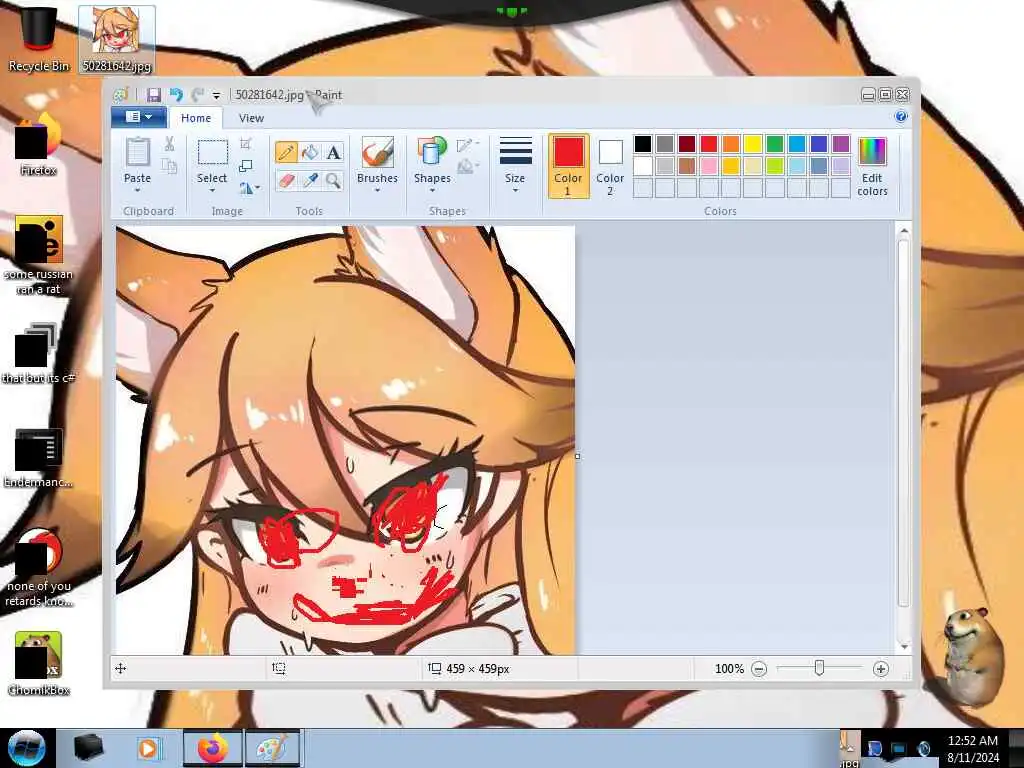Click the Undo arrow in title bar

(x=176, y=95)
